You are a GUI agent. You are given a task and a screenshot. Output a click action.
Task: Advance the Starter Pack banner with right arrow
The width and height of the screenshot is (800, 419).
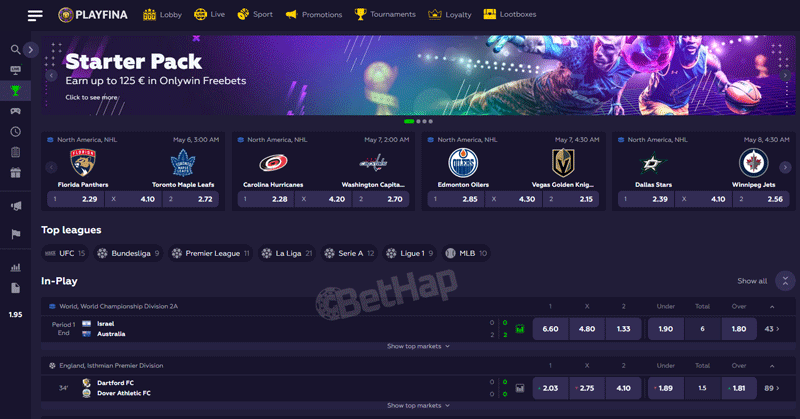pos(785,76)
